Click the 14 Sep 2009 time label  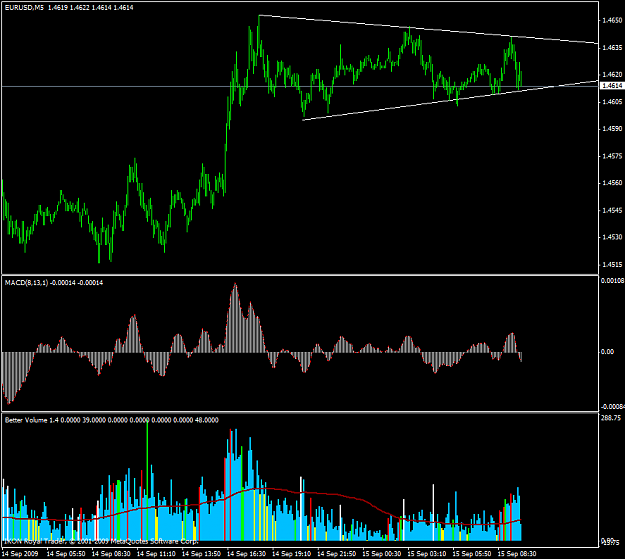click(20, 554)
